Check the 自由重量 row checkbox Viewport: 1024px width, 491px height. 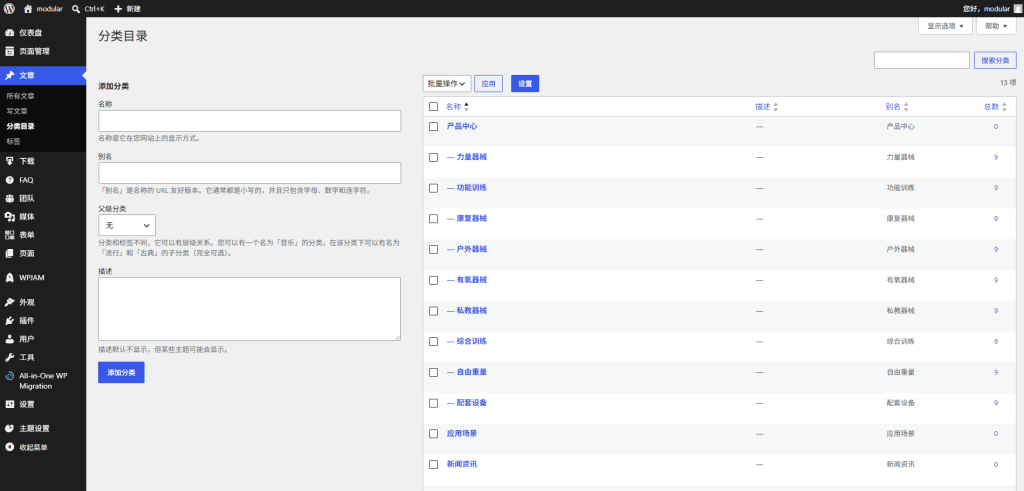pyautogui.click(x=434, y=372)
